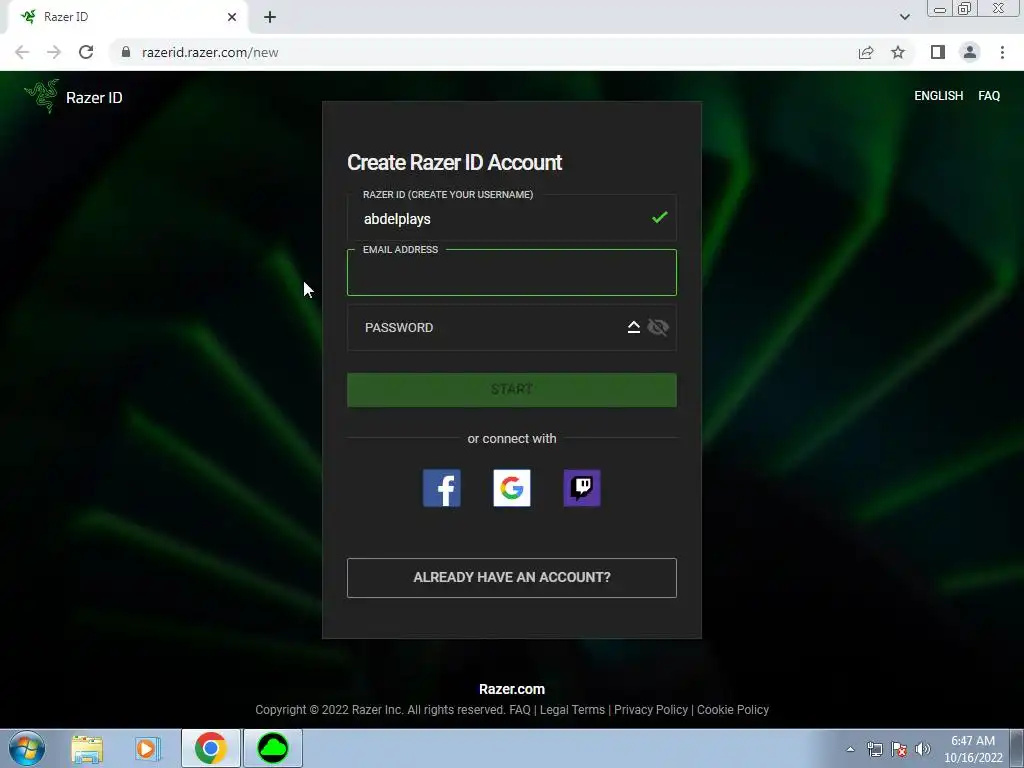Click Already Have An Account button
The width and height of the screenshot is (1024, 768).
[x=512, y=577]
